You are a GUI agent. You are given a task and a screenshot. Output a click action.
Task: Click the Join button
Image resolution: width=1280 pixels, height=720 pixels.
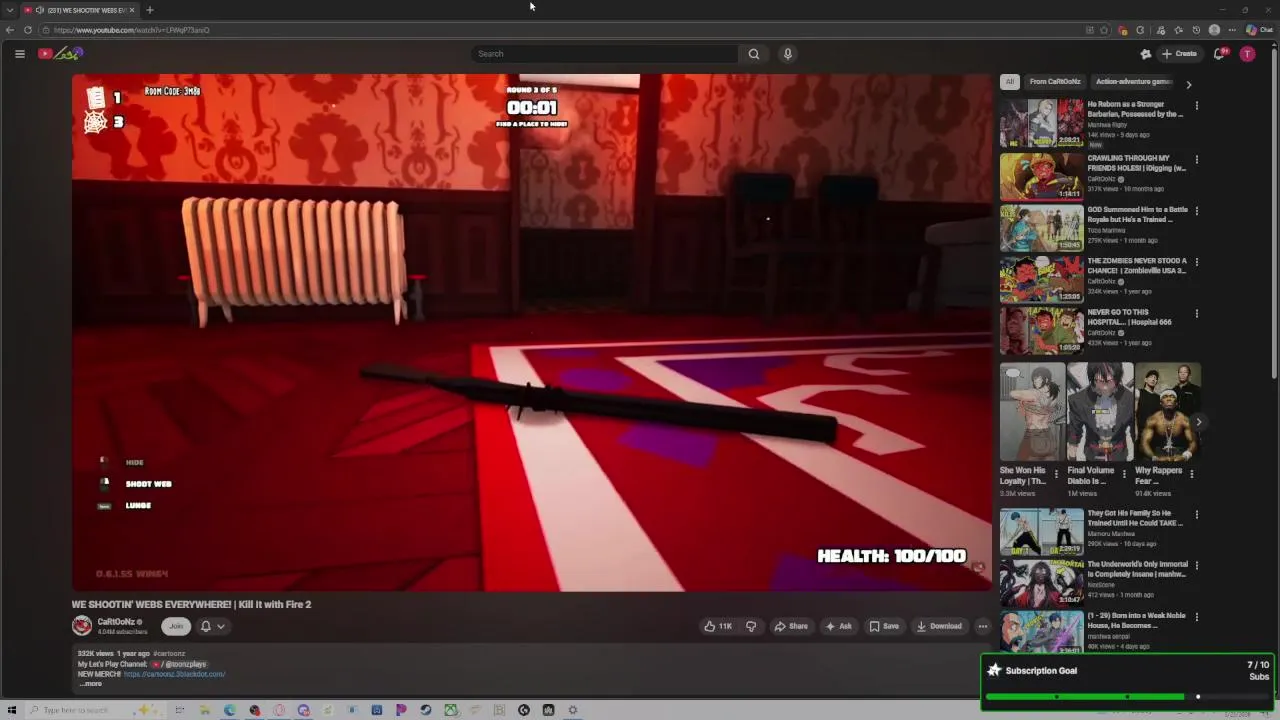(x=176, y=626)
